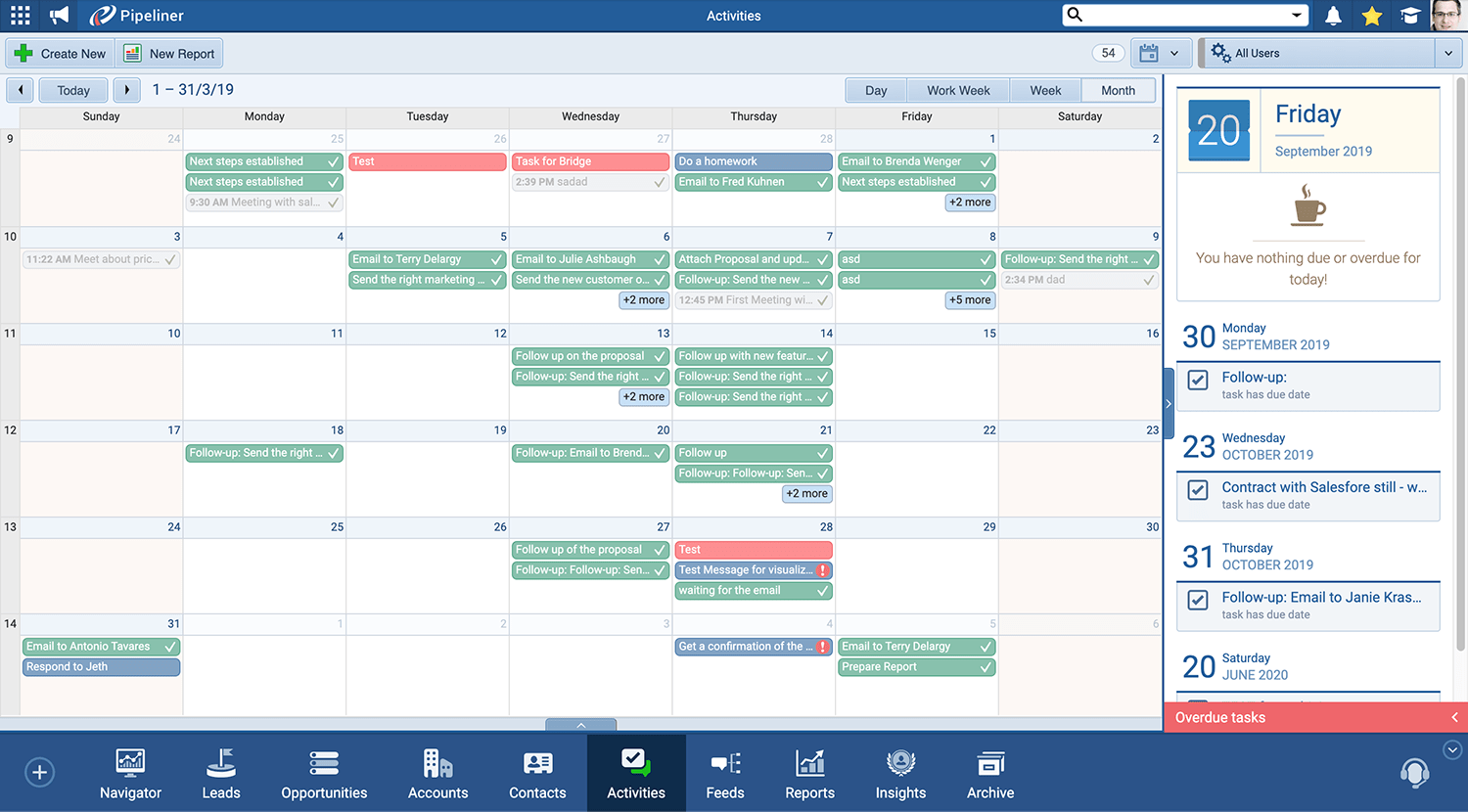Toggle checkbox for Follow-up: Email to Janie Kras
The width and height of the screenshot is (1468, 812).
coord(1198,600)
